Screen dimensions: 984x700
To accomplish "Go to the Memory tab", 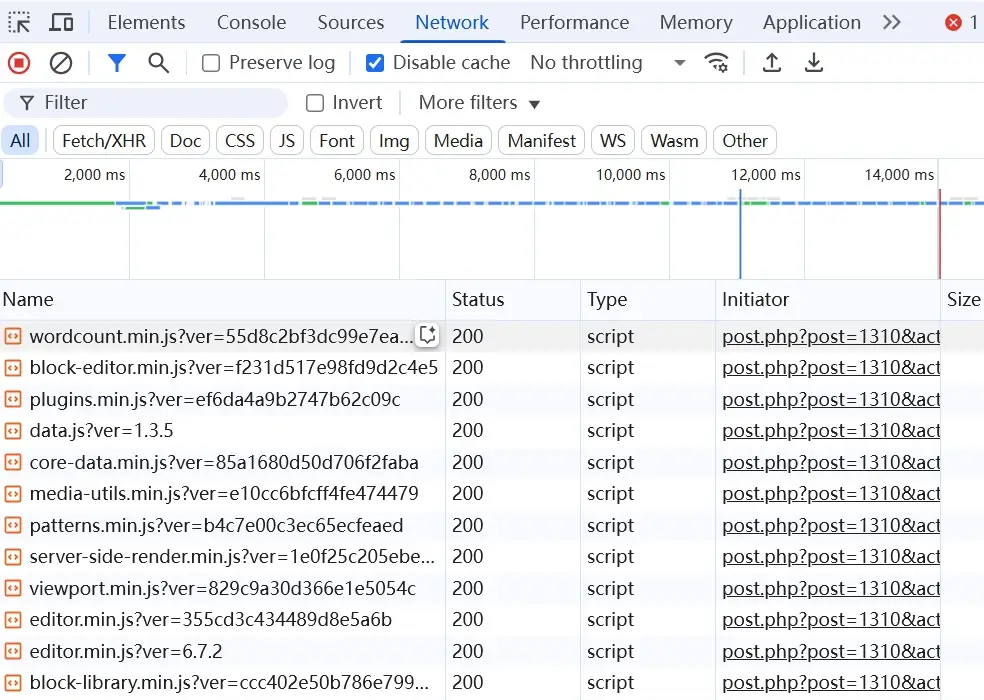I will (696, 23).
